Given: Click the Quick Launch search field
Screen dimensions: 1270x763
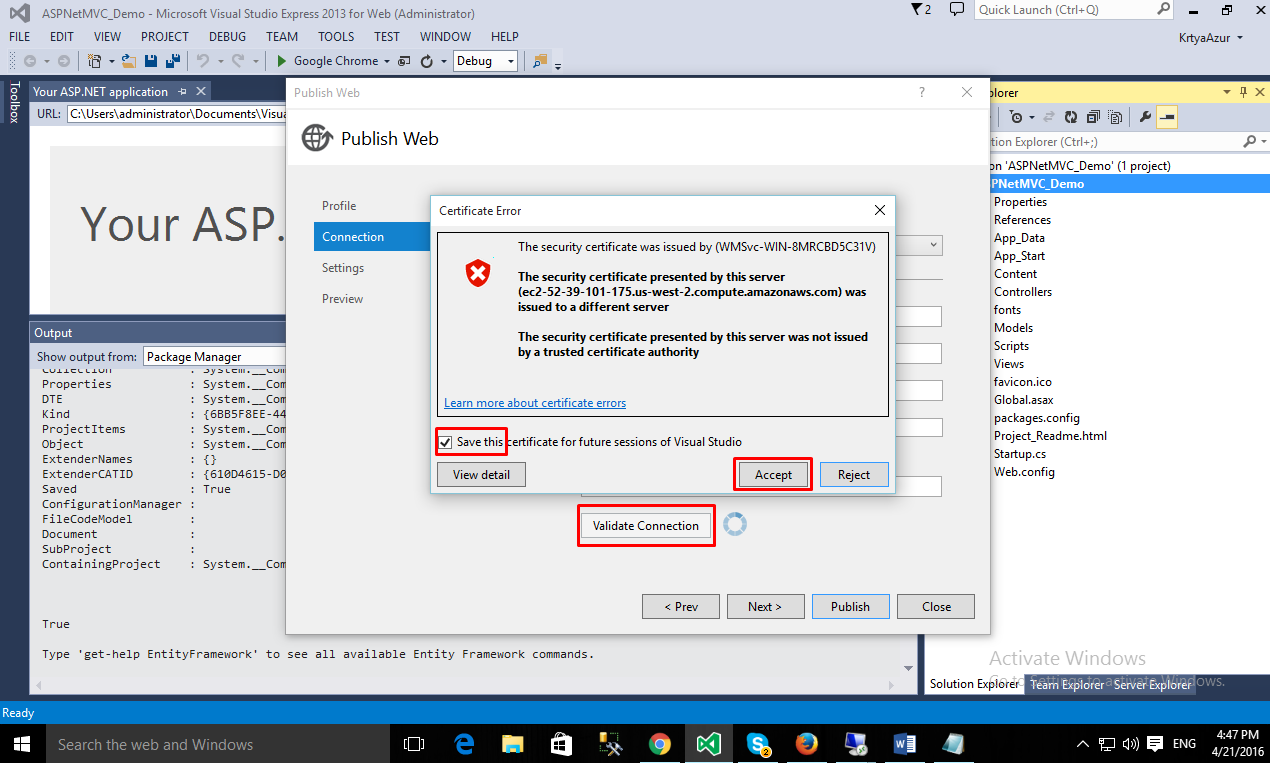Looking at the screenshot, I should (1074, 10).
